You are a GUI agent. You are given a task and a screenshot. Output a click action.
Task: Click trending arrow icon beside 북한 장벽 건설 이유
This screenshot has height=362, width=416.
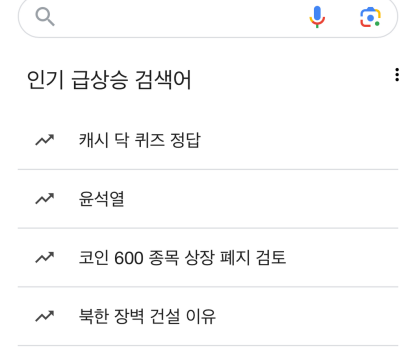(45, 316)
